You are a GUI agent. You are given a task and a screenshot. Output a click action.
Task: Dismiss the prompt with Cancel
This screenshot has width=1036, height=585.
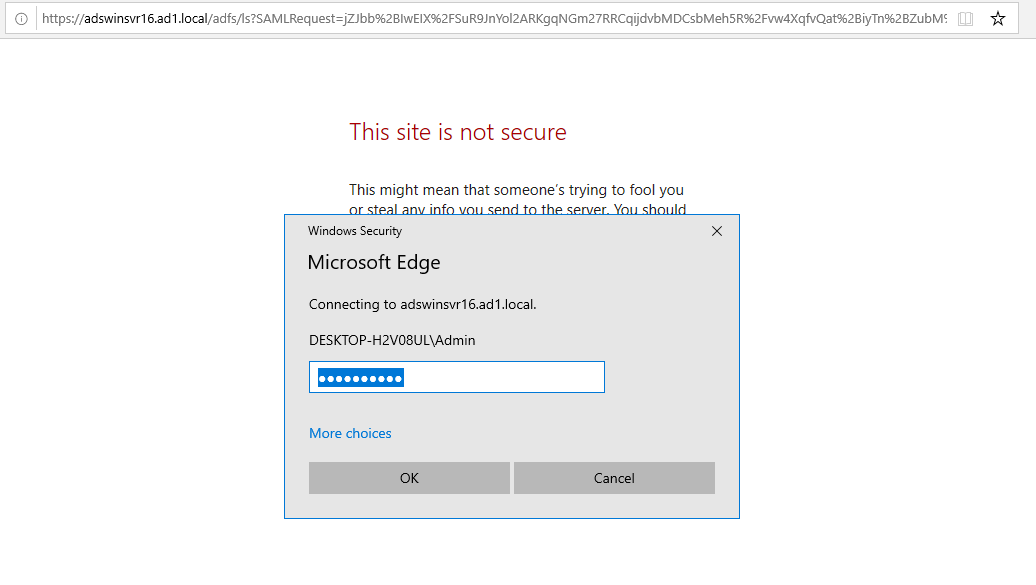(614, 478)
